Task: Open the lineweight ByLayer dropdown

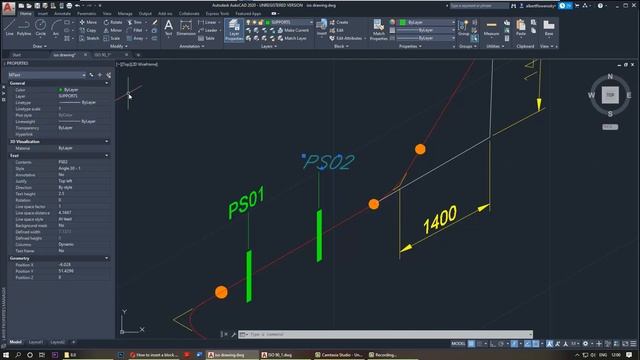Action: coord(453,30)
